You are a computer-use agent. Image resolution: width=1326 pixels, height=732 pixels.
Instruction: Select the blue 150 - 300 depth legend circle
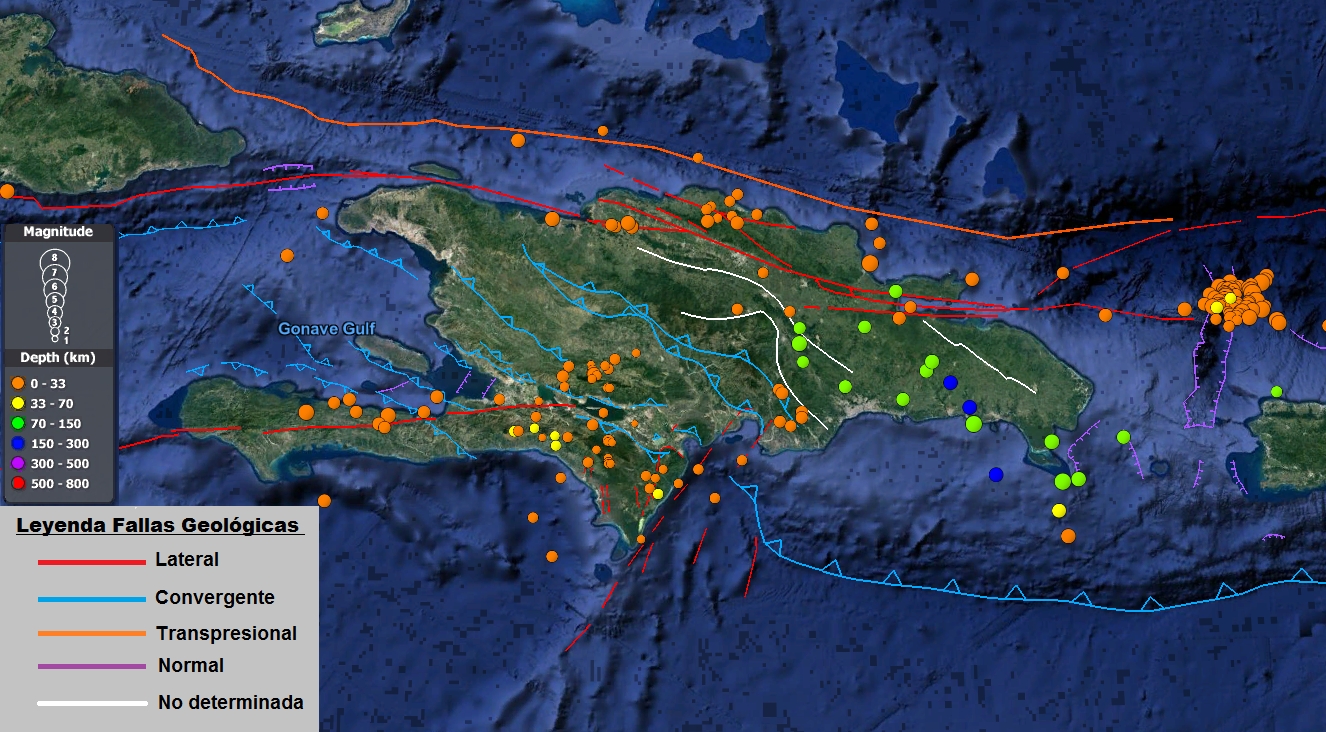coord(17,443)
